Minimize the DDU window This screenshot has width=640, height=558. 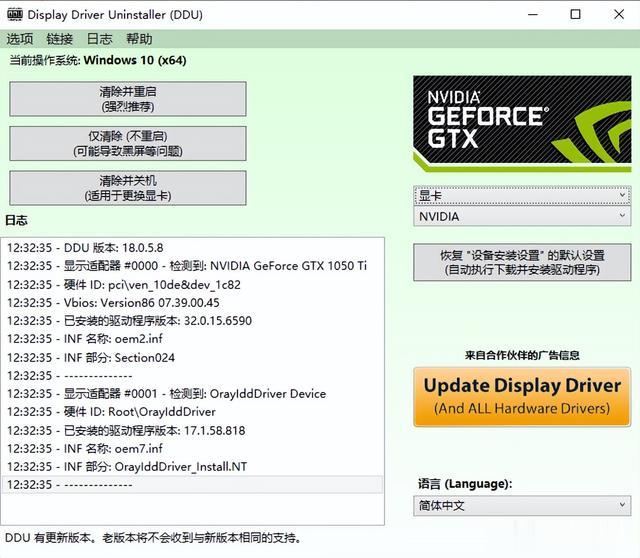pos(533,15)
